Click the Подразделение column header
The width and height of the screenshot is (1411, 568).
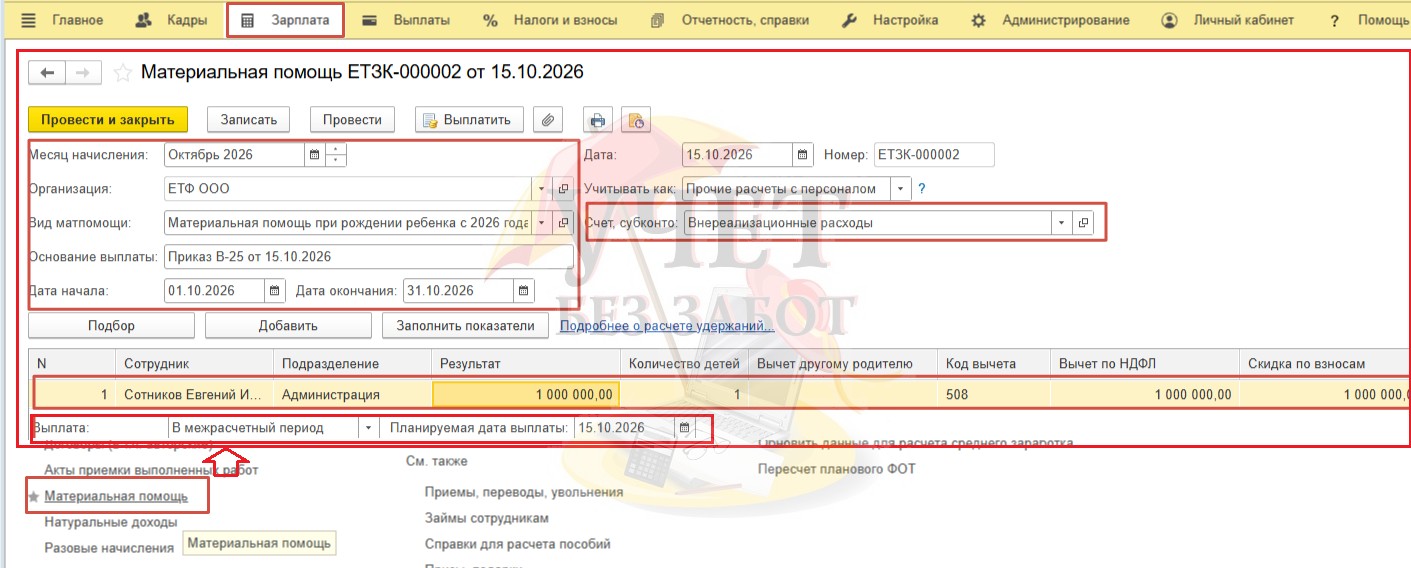(x=352, y=364)
